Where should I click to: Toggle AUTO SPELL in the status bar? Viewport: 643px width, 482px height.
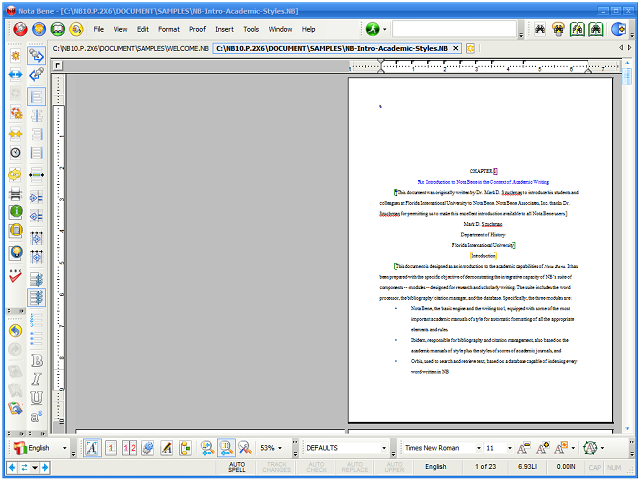tap(237, 467)
